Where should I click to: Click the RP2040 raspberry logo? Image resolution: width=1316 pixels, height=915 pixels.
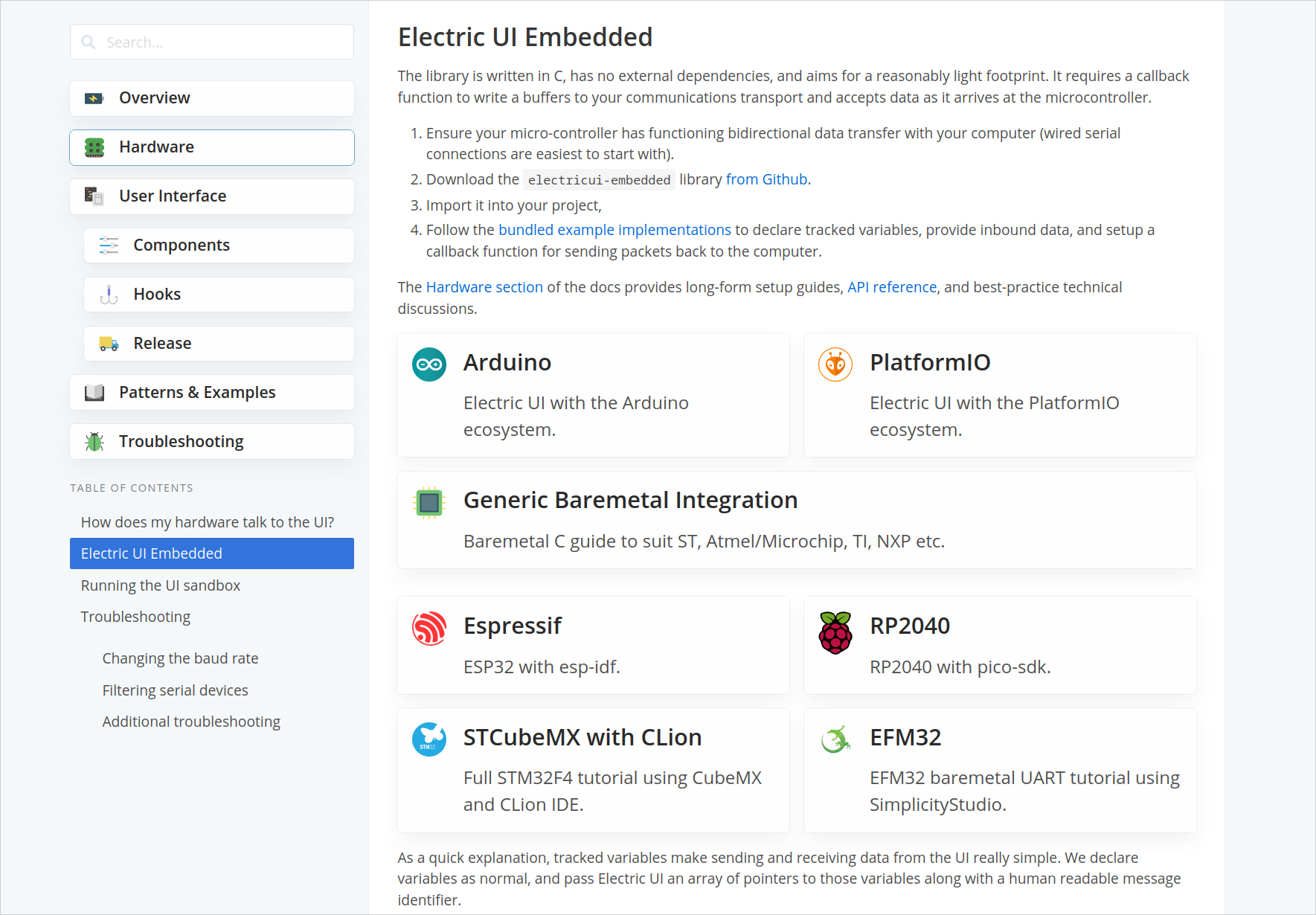[x=835, y=632]
